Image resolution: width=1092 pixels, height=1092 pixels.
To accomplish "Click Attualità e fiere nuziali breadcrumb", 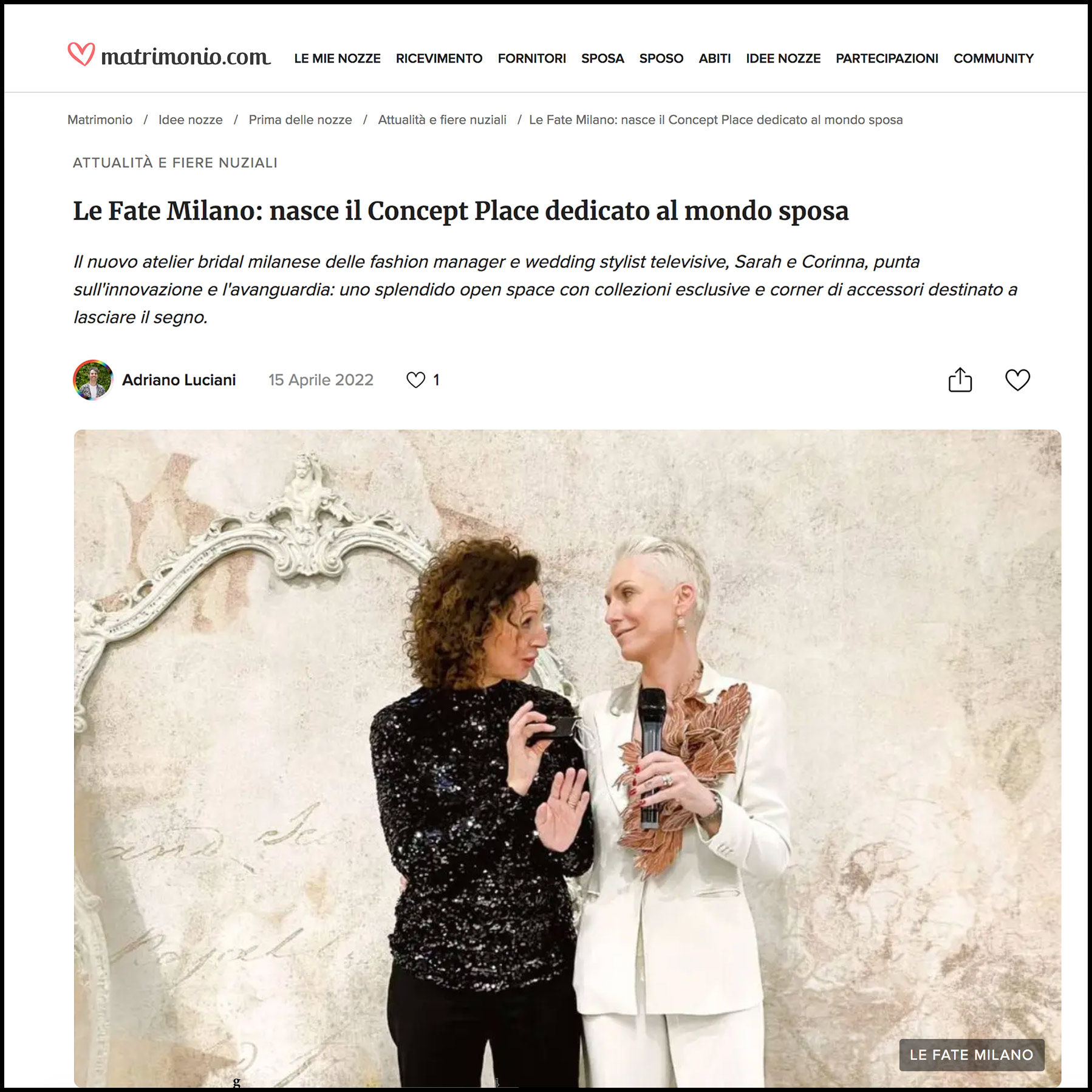I will [442, 120].
